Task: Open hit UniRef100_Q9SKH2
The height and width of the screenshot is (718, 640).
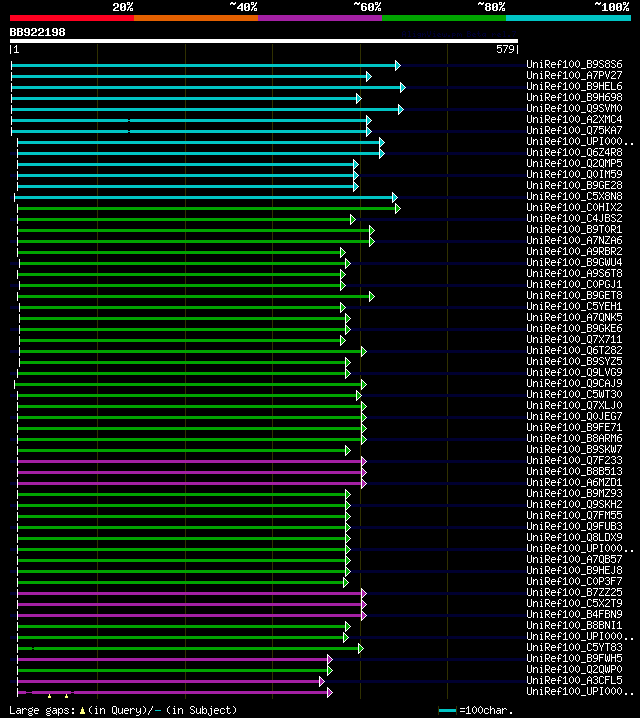Action: point(574,504)
